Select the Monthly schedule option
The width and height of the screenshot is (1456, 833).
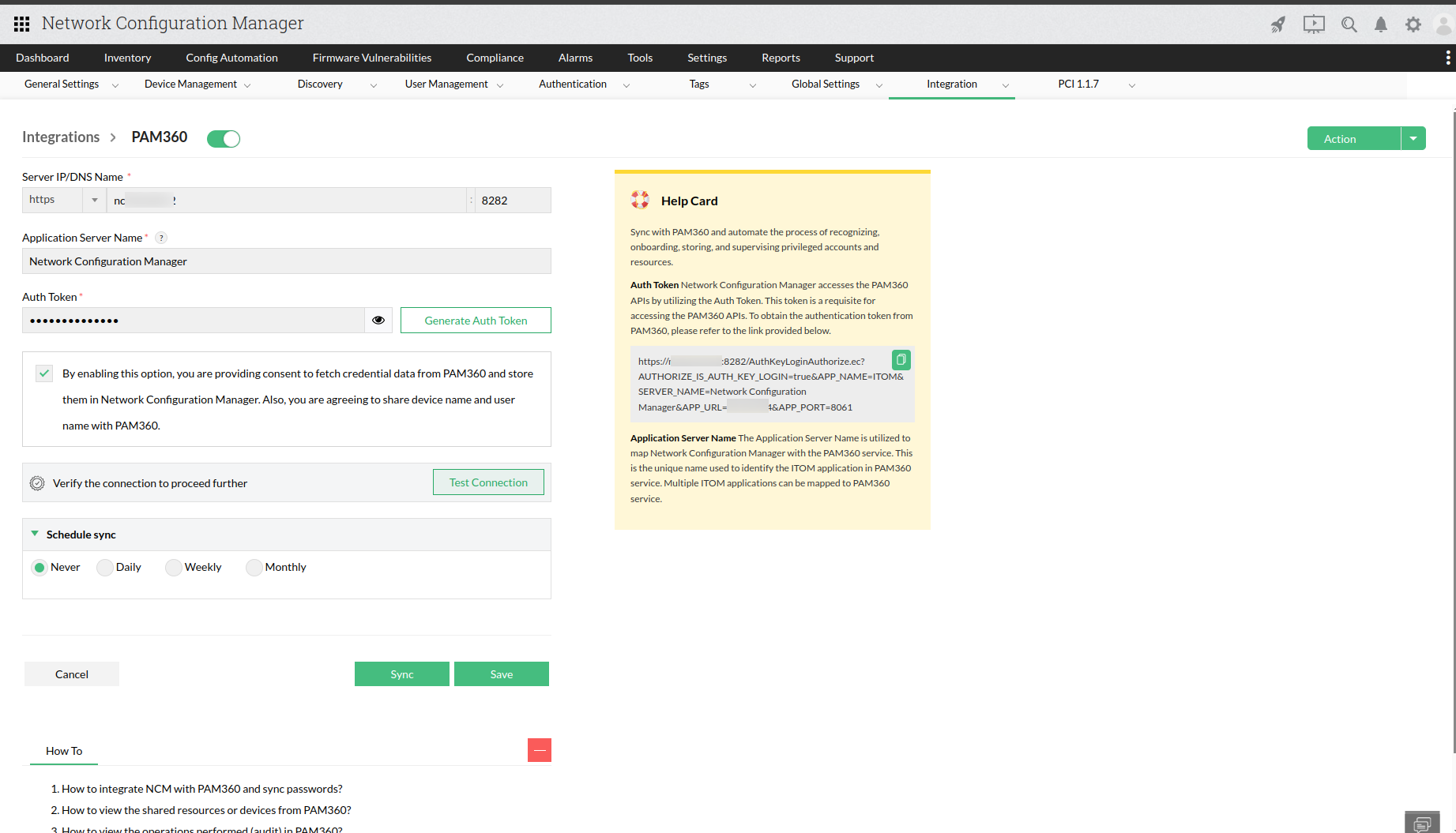pyautogui.click(x=254, y=568)
